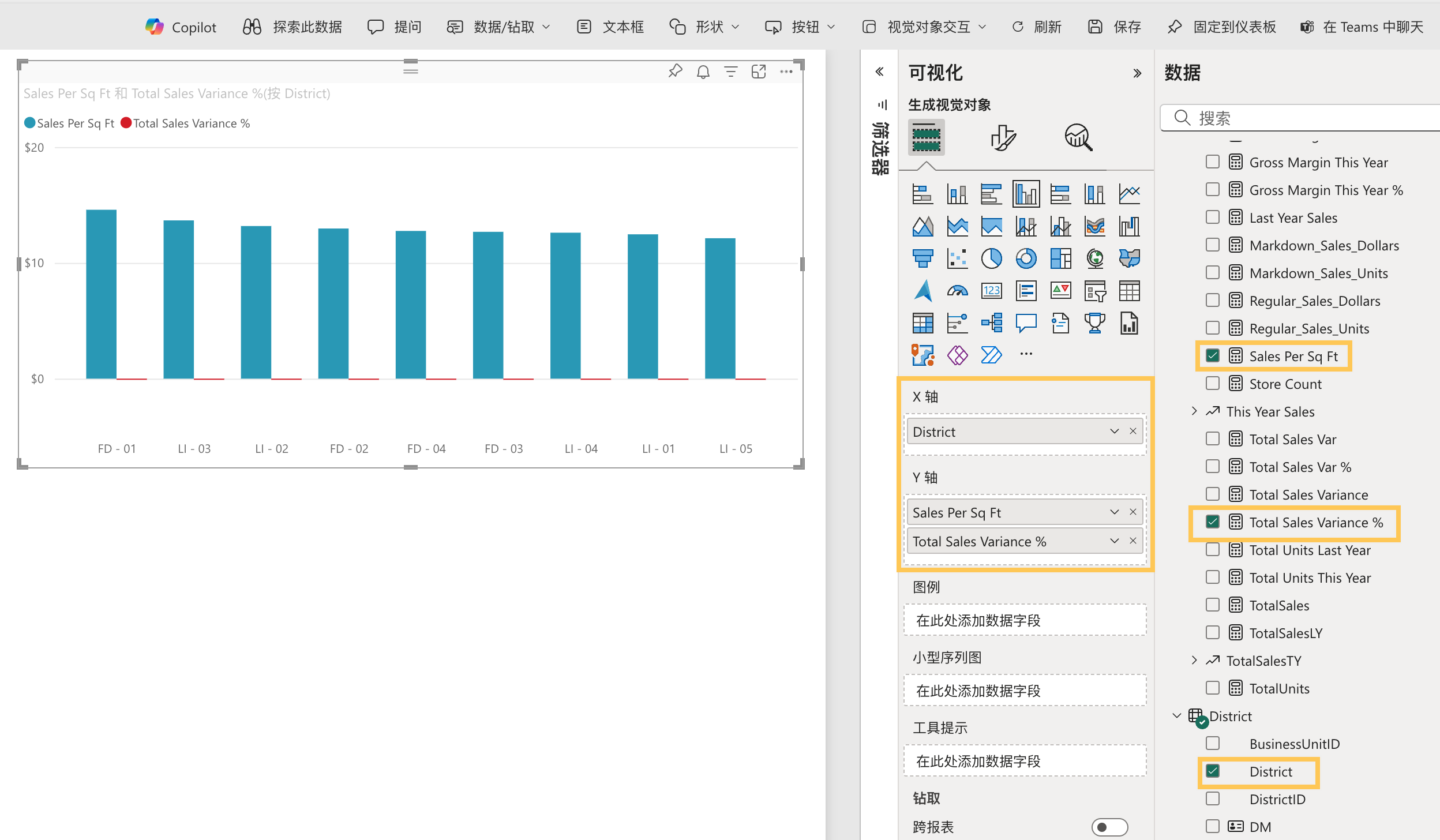Open the visual in focus mode

point(759,71)
